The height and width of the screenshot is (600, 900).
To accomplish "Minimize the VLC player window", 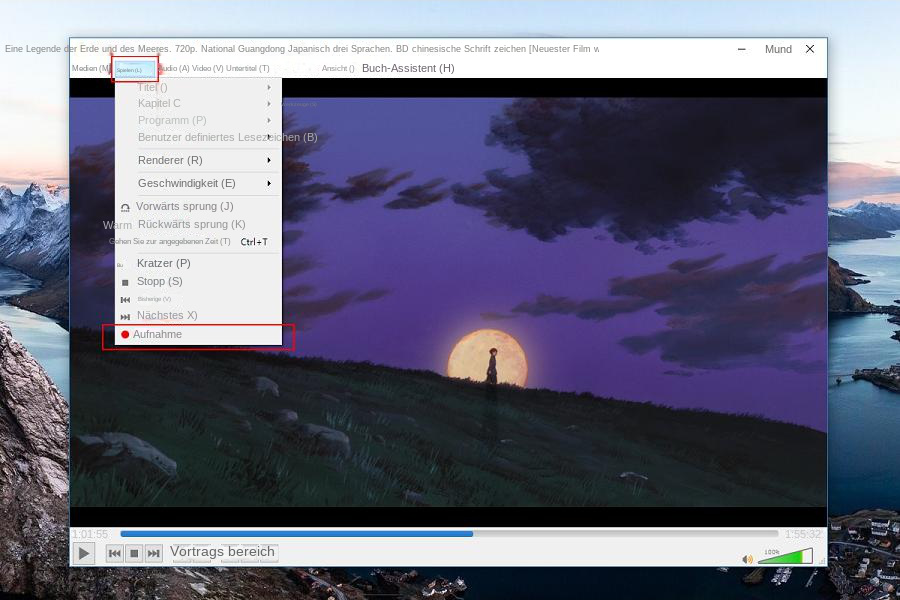I will pyautogui.click(x=742, y=49).
